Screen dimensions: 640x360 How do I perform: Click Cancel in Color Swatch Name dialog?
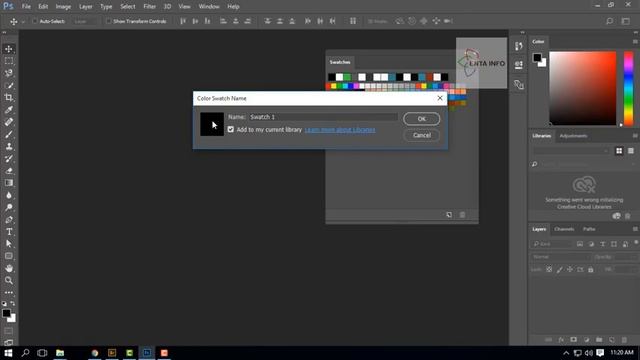(422, 135)
